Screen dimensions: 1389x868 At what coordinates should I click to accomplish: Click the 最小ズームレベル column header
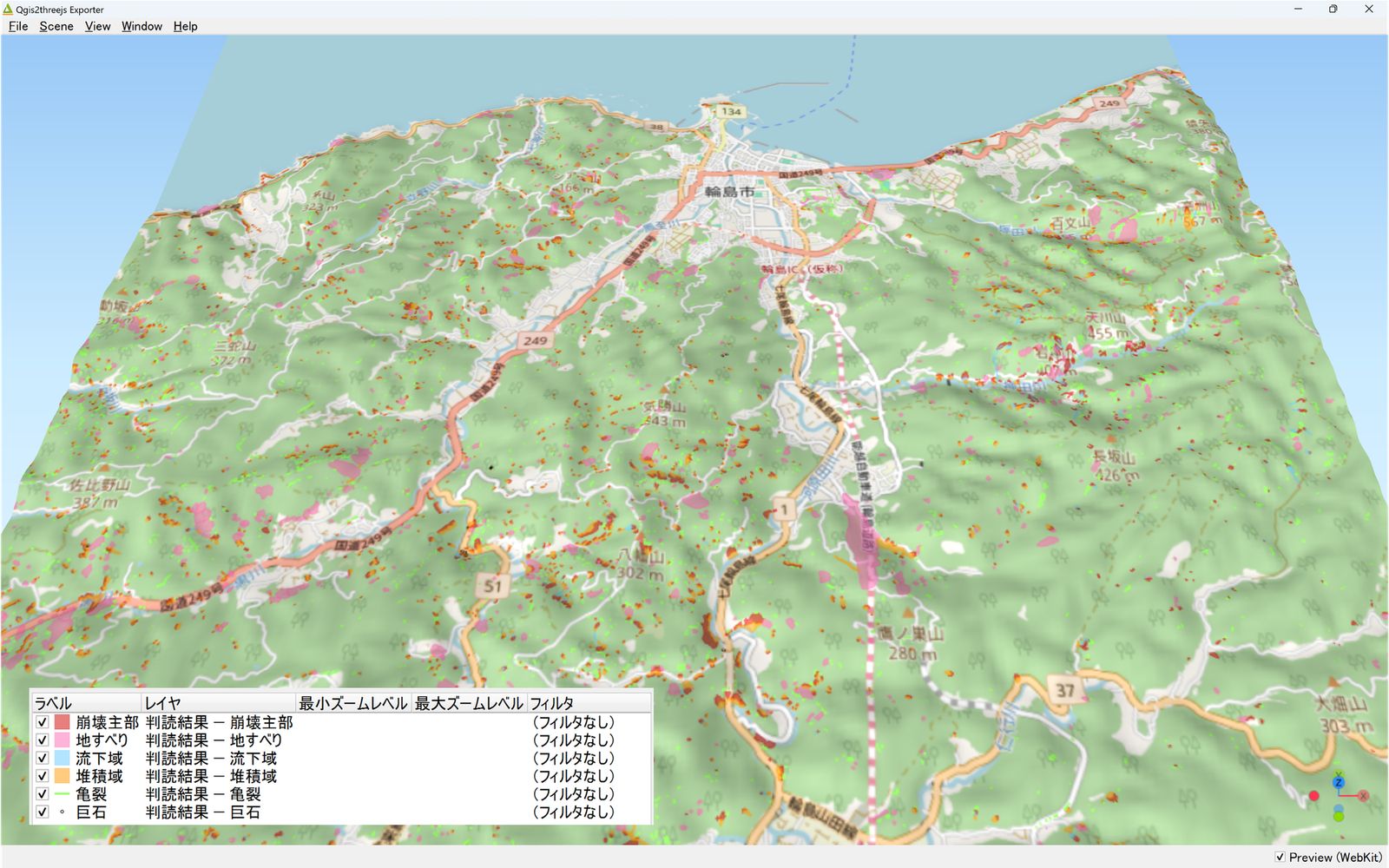pos(353,703)
